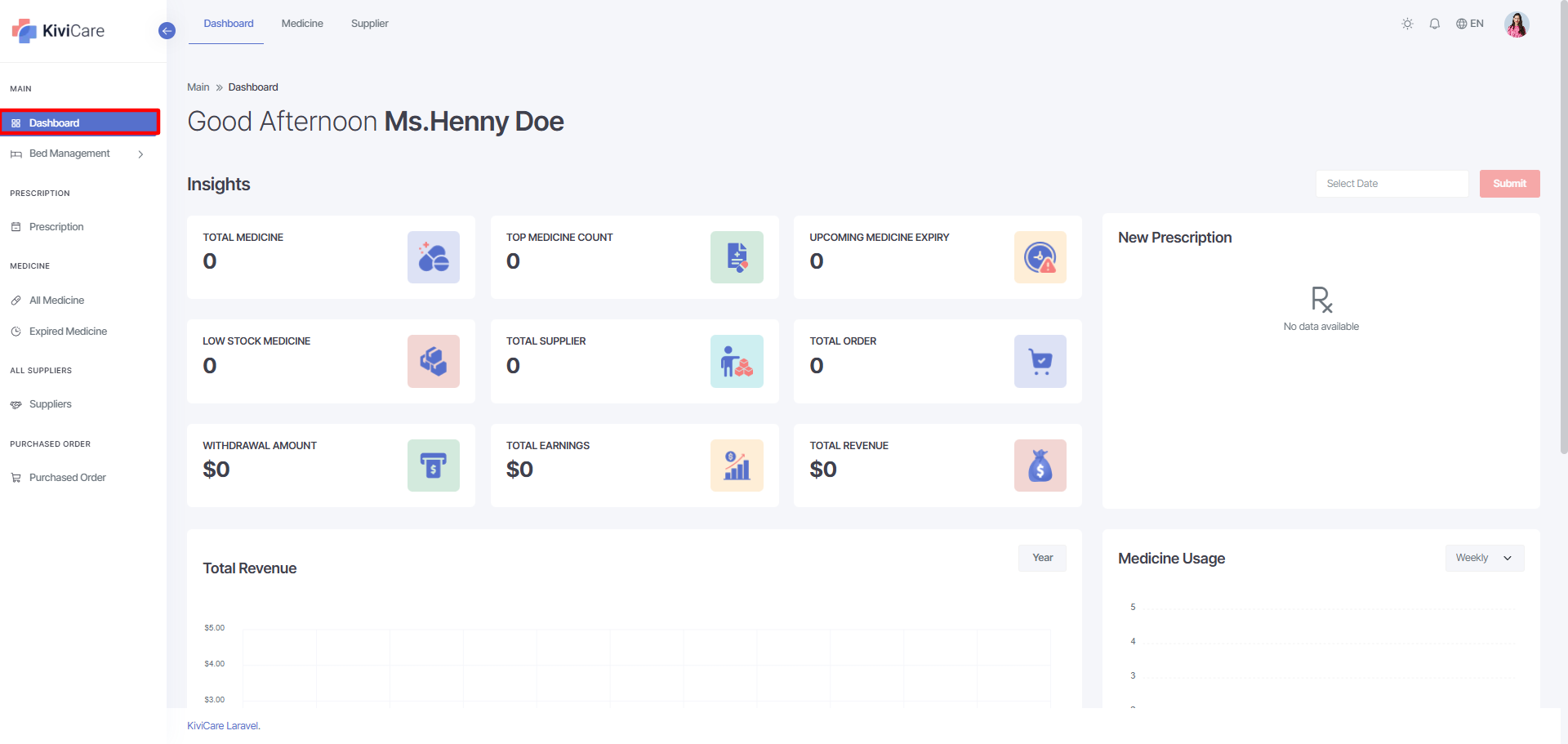The width and height of the screenshot is (1568, 744).
Task: Click the Withdrawal Amount icon
Action: 433,466
